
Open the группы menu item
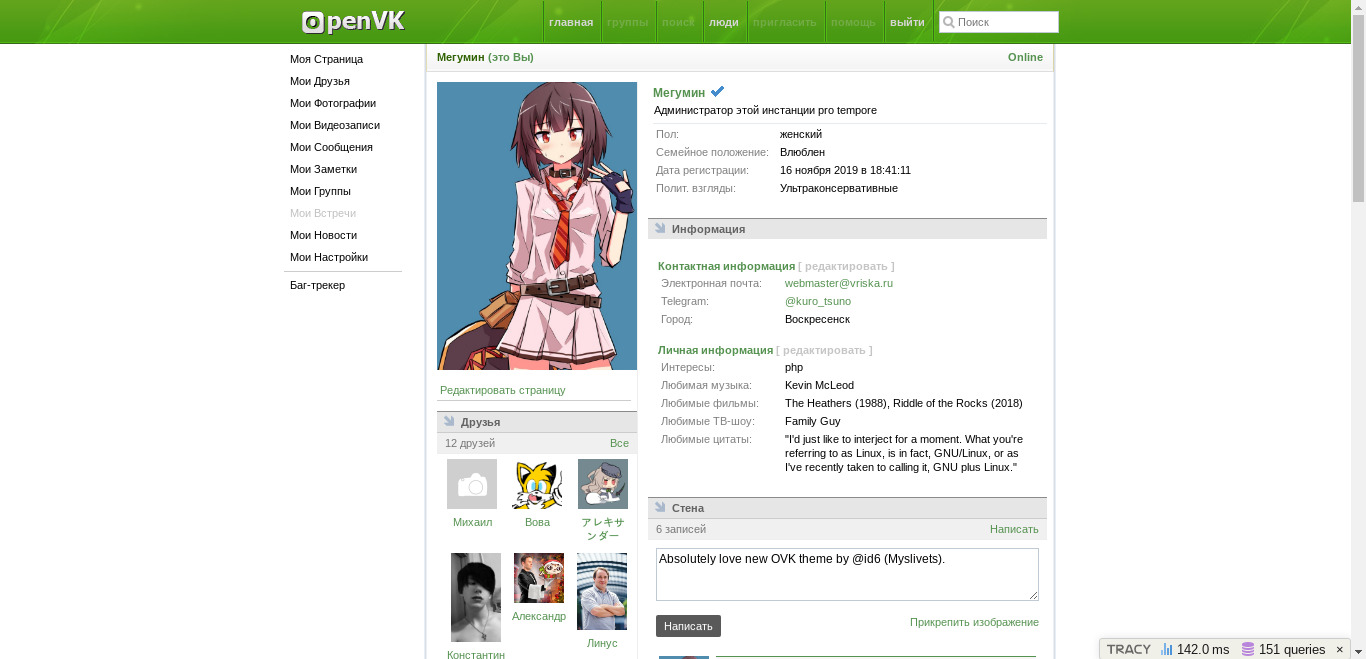(x=628, y=22)
